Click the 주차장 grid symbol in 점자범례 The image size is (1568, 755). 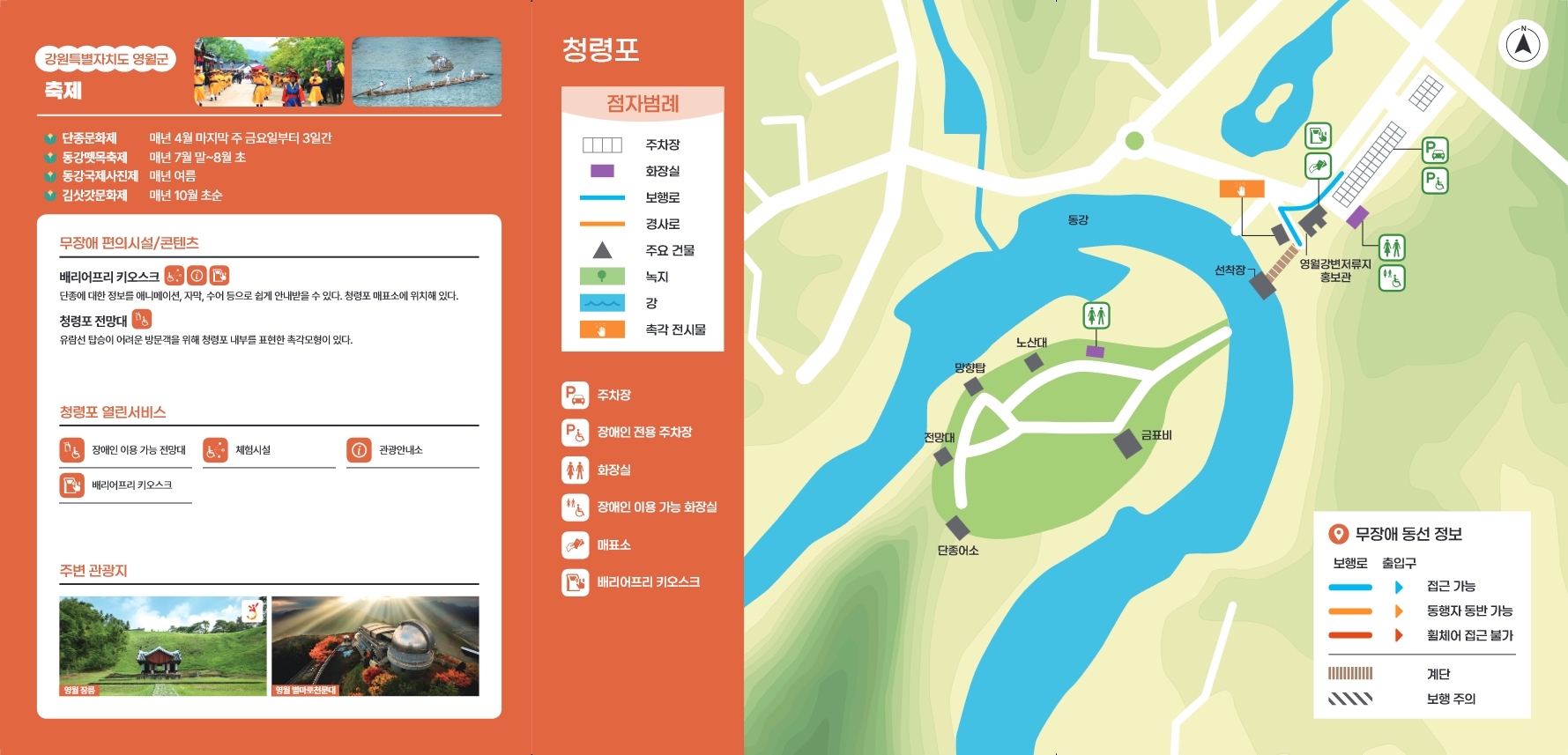(x=602, y=144)
